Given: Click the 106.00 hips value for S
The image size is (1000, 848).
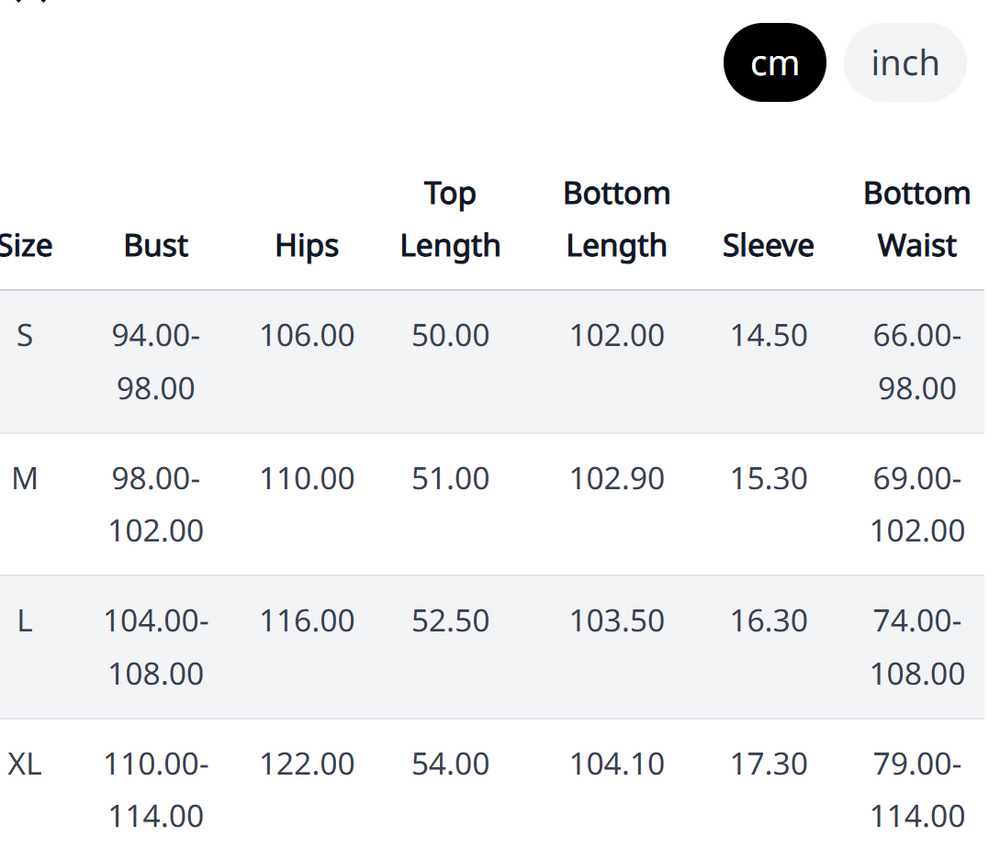Looking at the screenshot, I should (307, 335).
